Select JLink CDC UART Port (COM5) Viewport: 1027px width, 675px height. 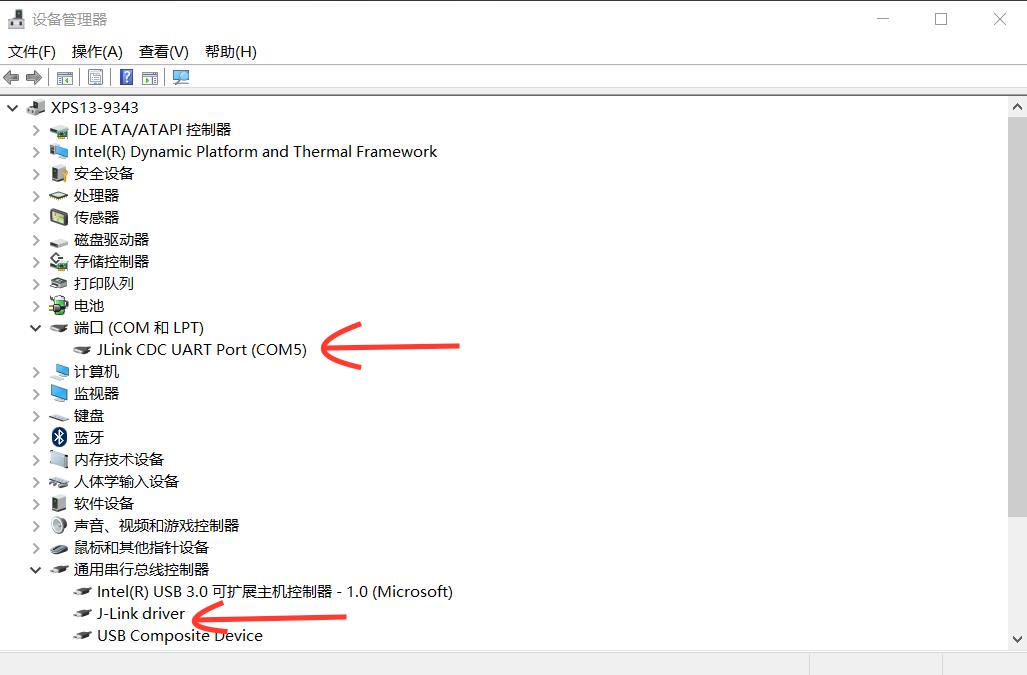coord(201,350)
